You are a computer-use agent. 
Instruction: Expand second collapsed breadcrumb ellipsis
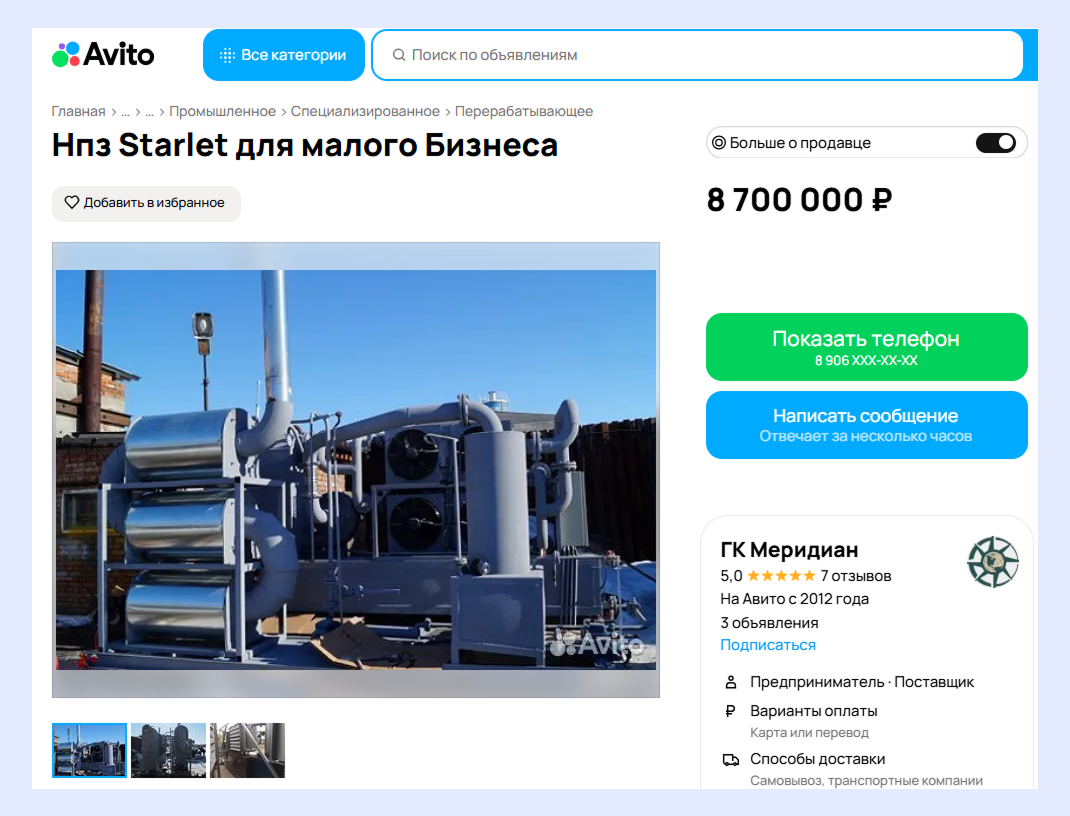point(149,113)
